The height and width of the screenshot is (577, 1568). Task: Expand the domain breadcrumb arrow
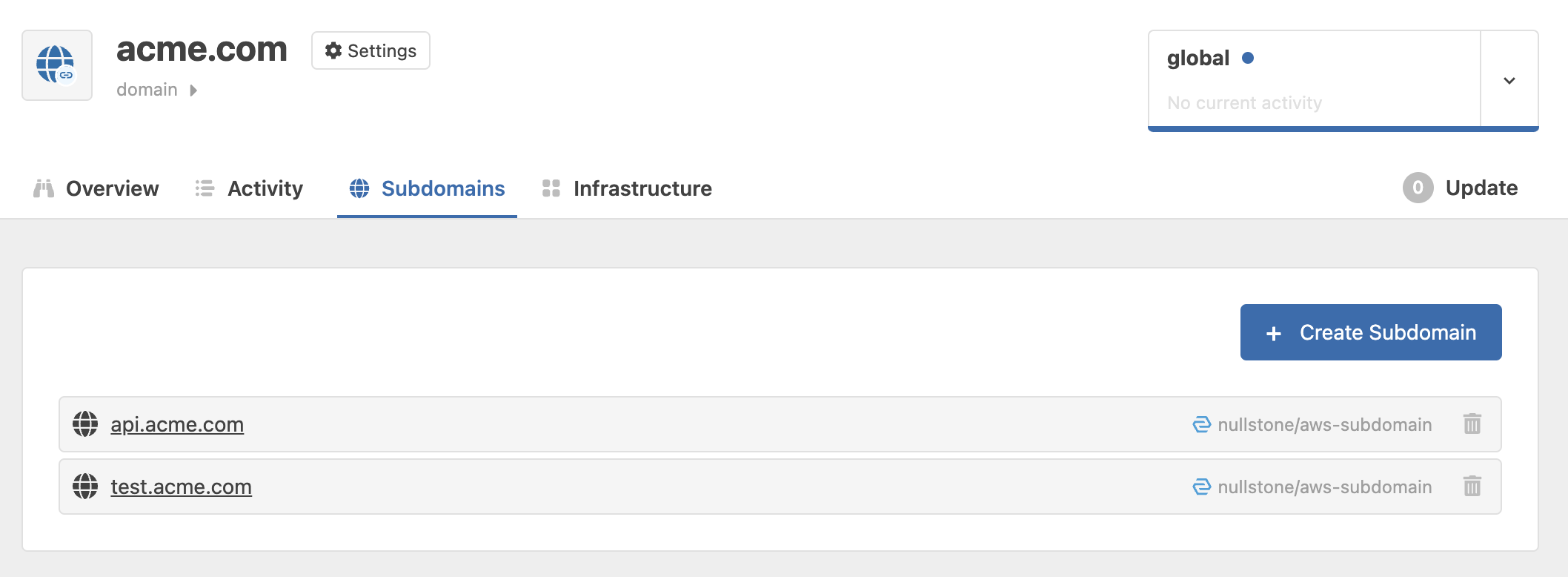point(193,90)
